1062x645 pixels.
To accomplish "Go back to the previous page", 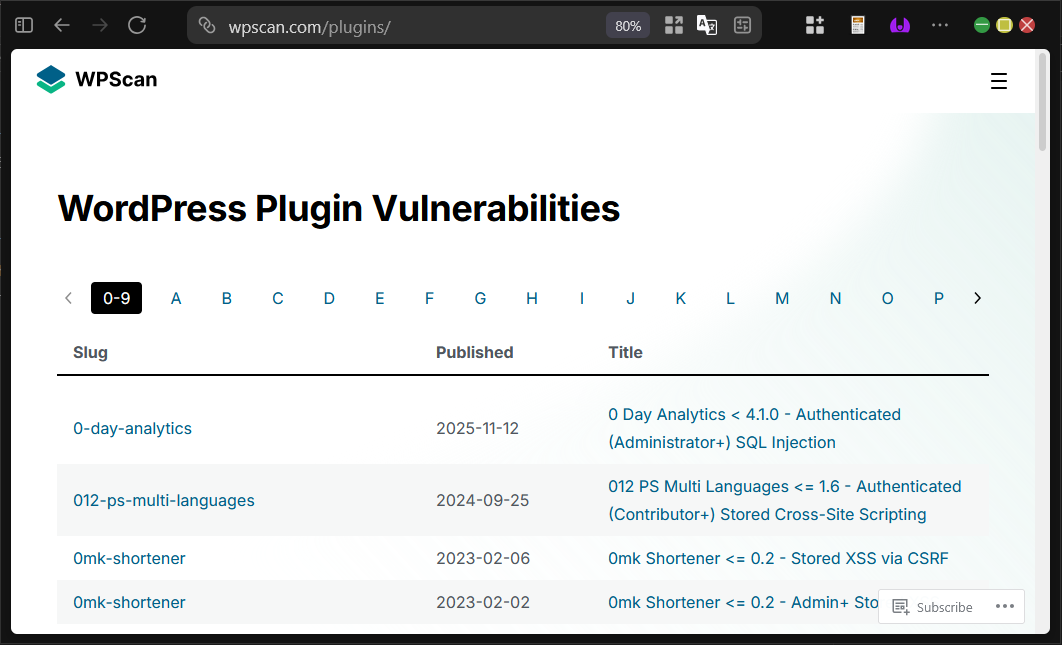I will tap(62, 26).
